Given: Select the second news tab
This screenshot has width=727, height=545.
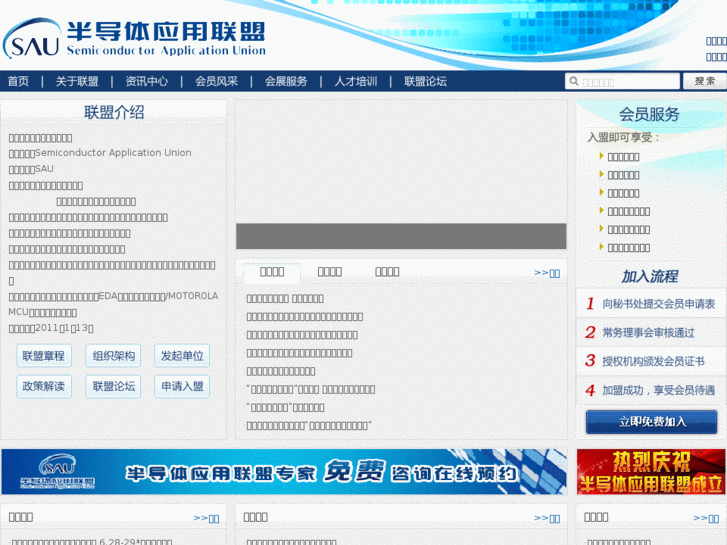Looking at the screenshot, I should coord(330,272).
